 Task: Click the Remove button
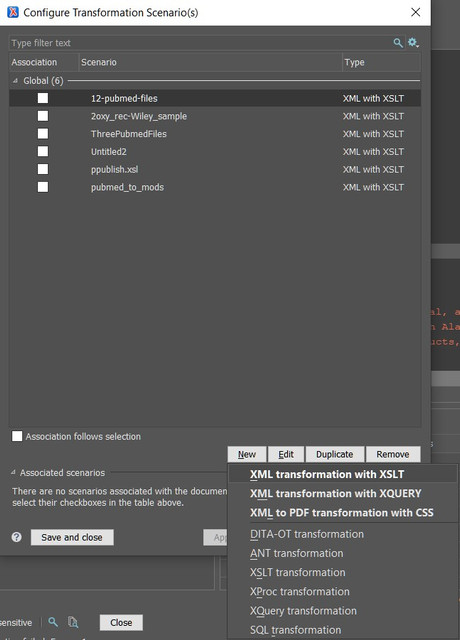coord(393,454)
